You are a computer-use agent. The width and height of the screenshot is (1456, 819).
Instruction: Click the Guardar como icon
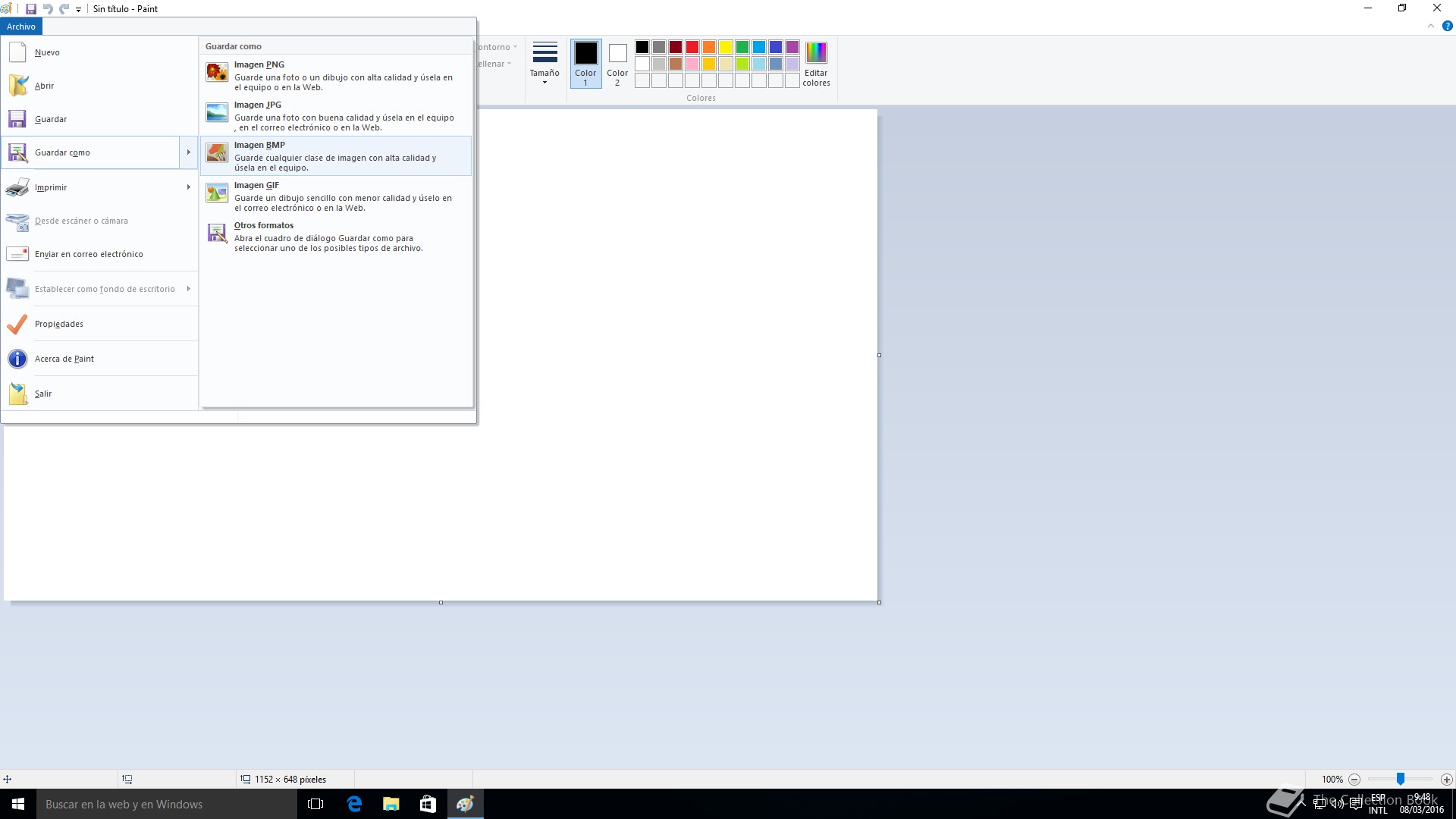pyautogui.click(x=17, y=152)
